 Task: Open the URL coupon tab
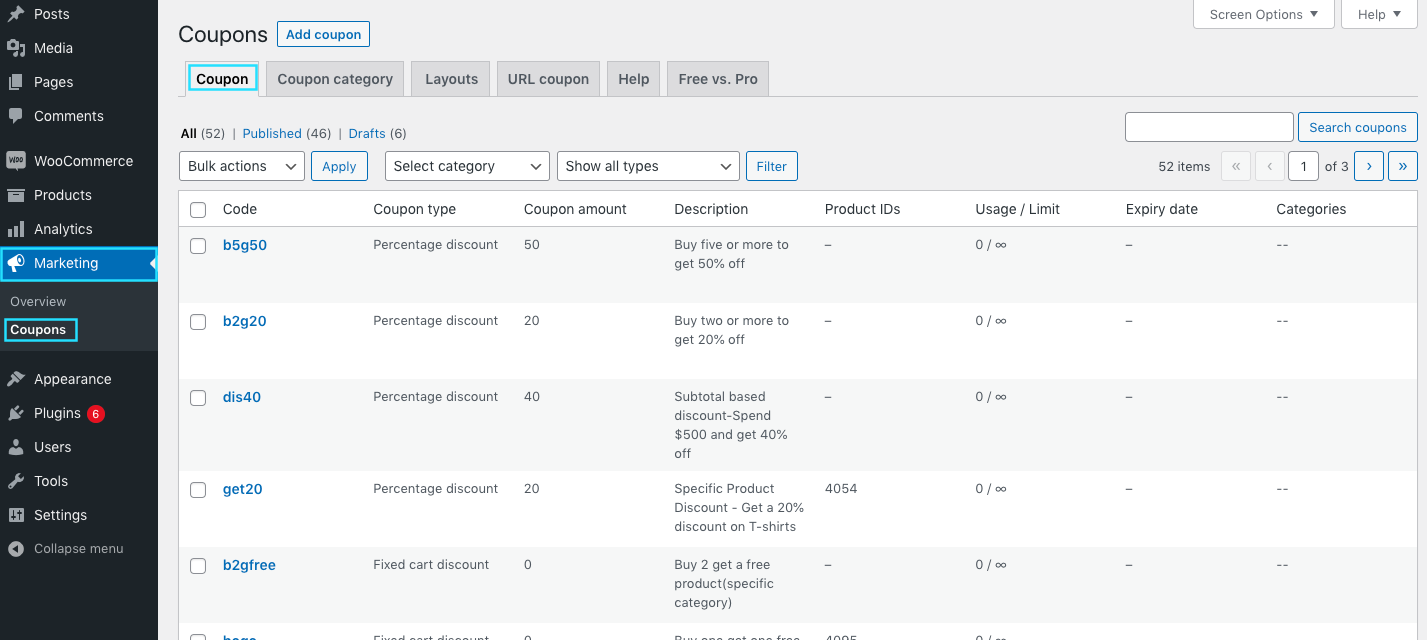548,79
